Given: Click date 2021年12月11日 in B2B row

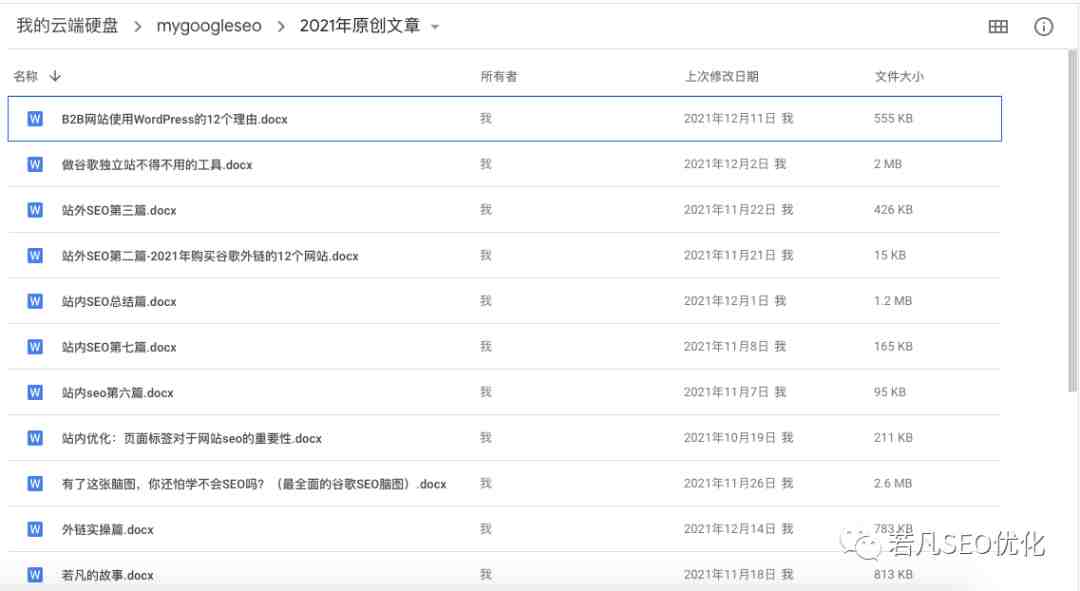Looking at the screenshot, I should (x=729, y=118).
